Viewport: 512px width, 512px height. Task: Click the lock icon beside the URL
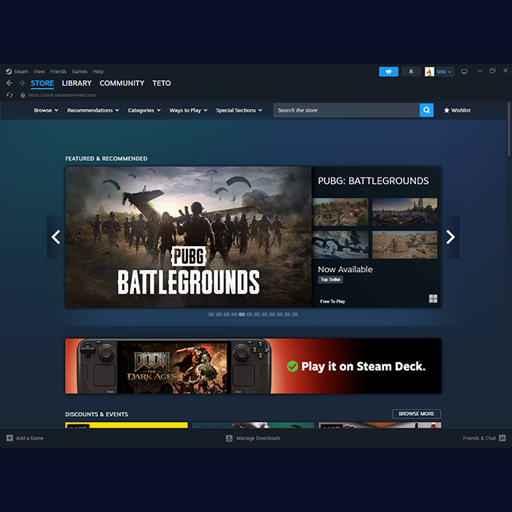[23, 95]
